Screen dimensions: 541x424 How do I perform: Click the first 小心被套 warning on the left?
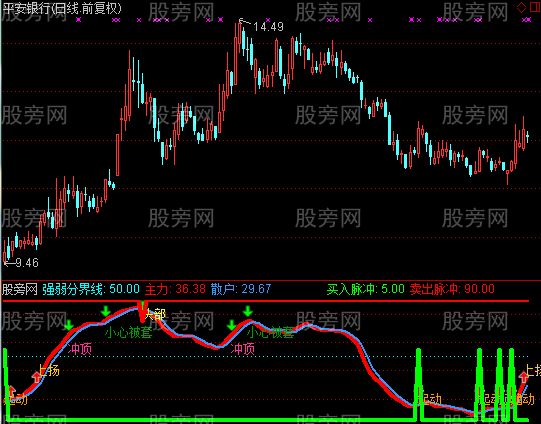tap(128, 332)
